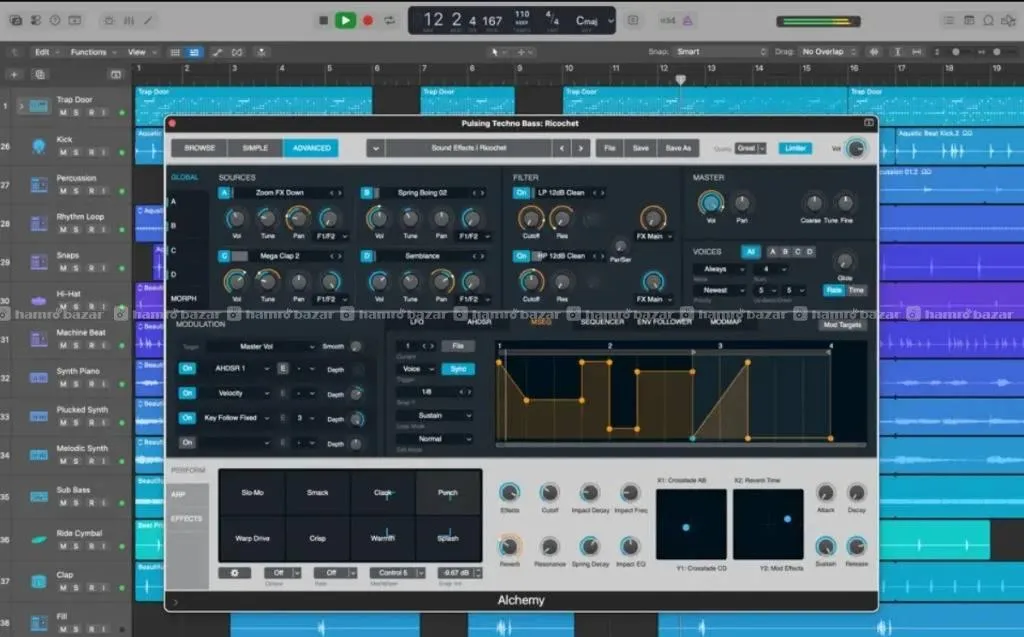Select the Trap Door track instrument icon
Image resolution: width=1024 pixels, height=637 pixels.
39,105
